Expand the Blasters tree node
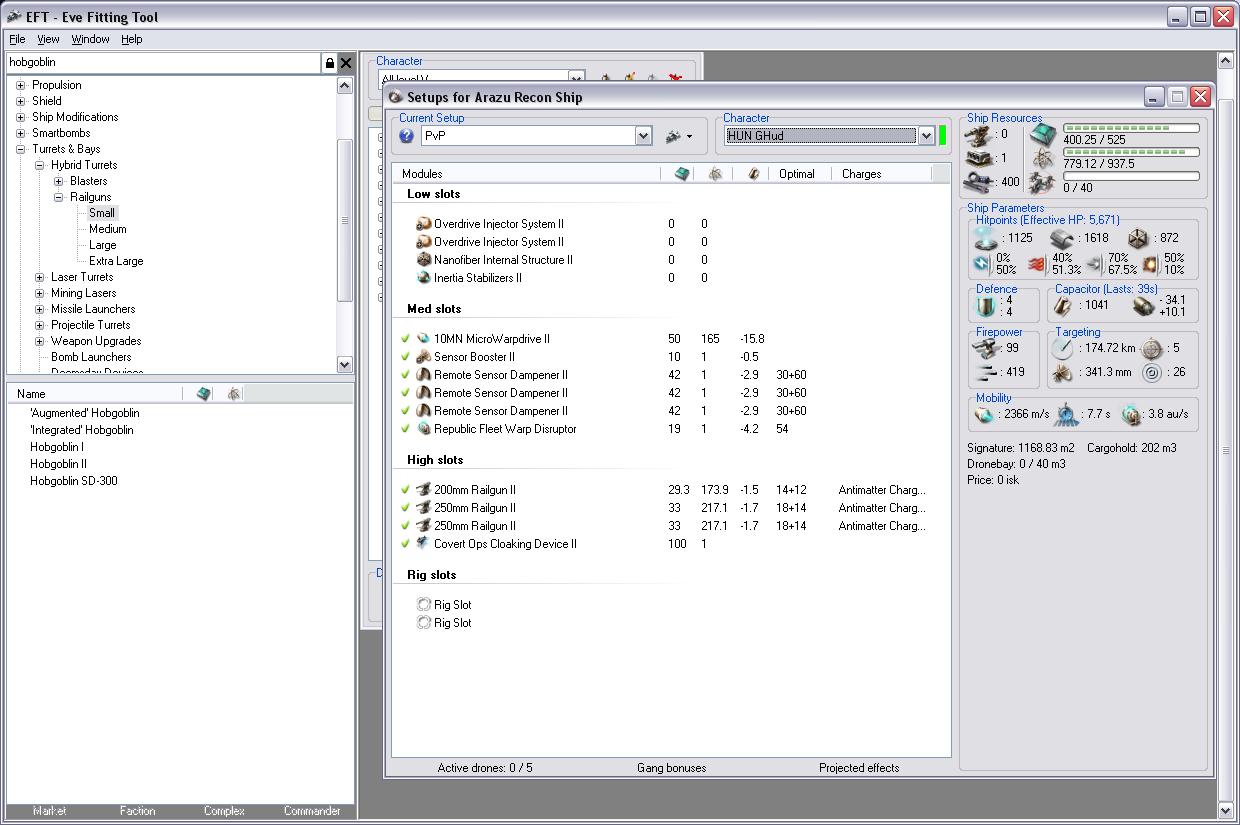Image resolution: width=1240 pixels, height=825 pixels. point(59,181)
